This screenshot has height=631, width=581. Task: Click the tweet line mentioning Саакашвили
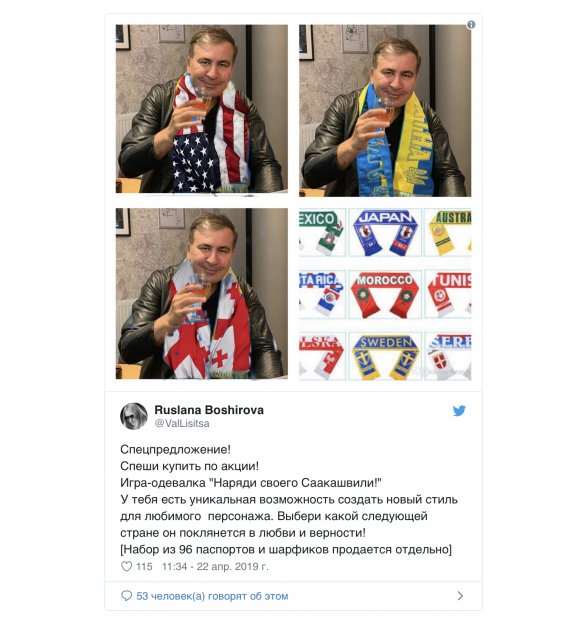[x=251, y=483]
